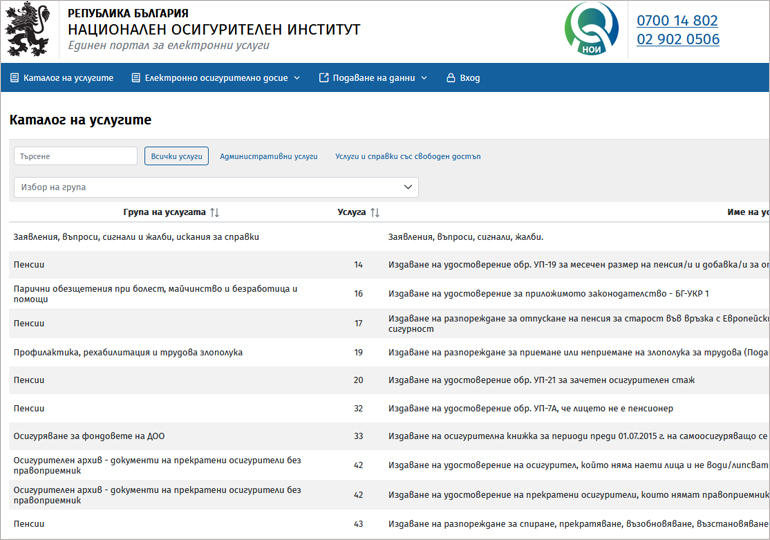This screenshot has width=770, height=540.
Task: Click the lock icon beside Вход
Action: (x=450, y=78)
